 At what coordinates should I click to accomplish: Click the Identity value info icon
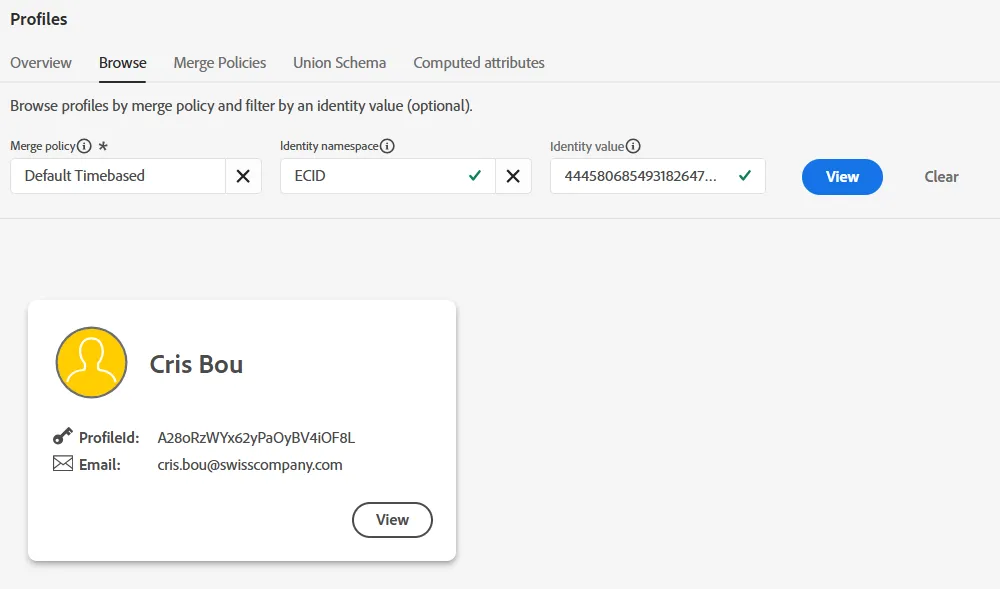tap(633, 146)
